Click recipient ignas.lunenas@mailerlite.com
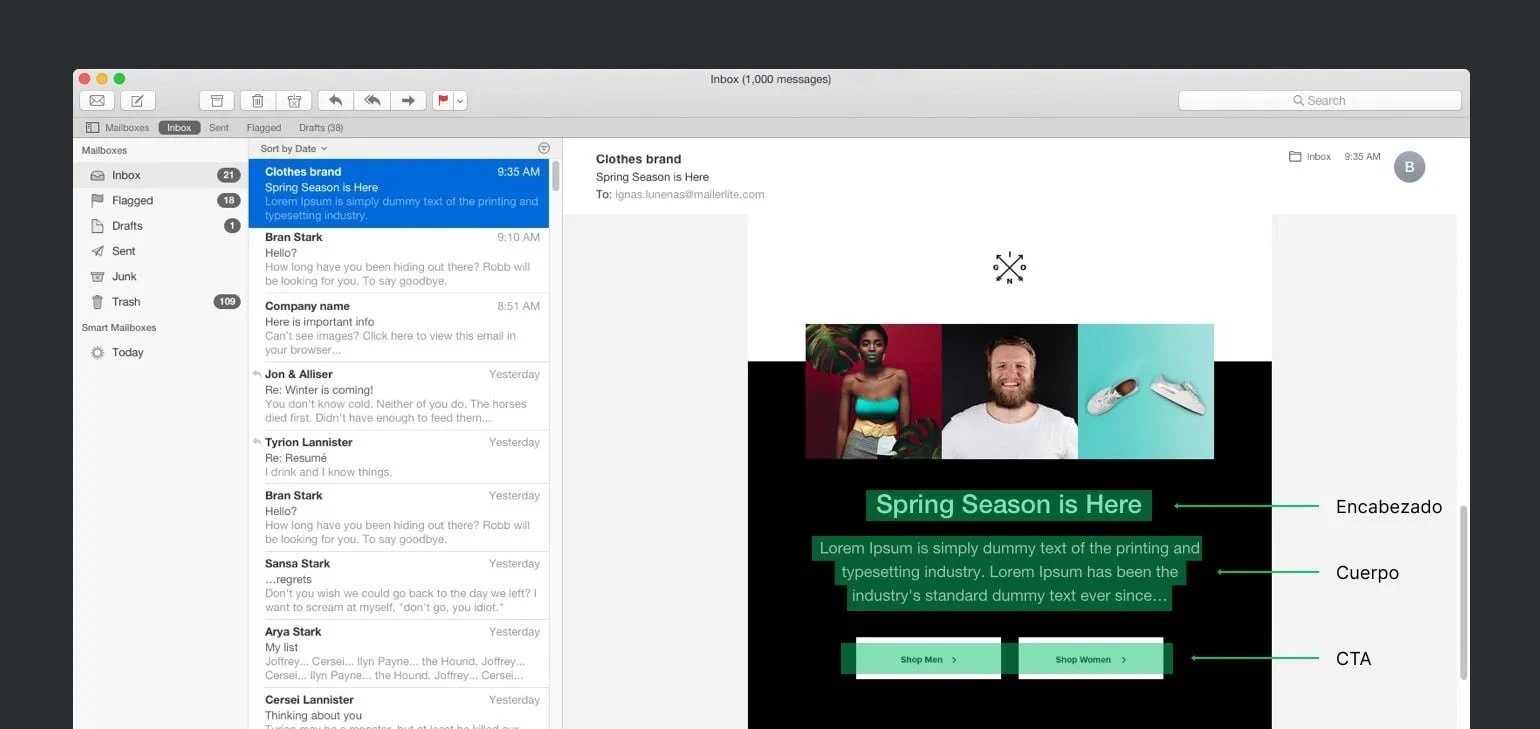The height and width of the screenshot is (729, 1540). pos(689,195)
